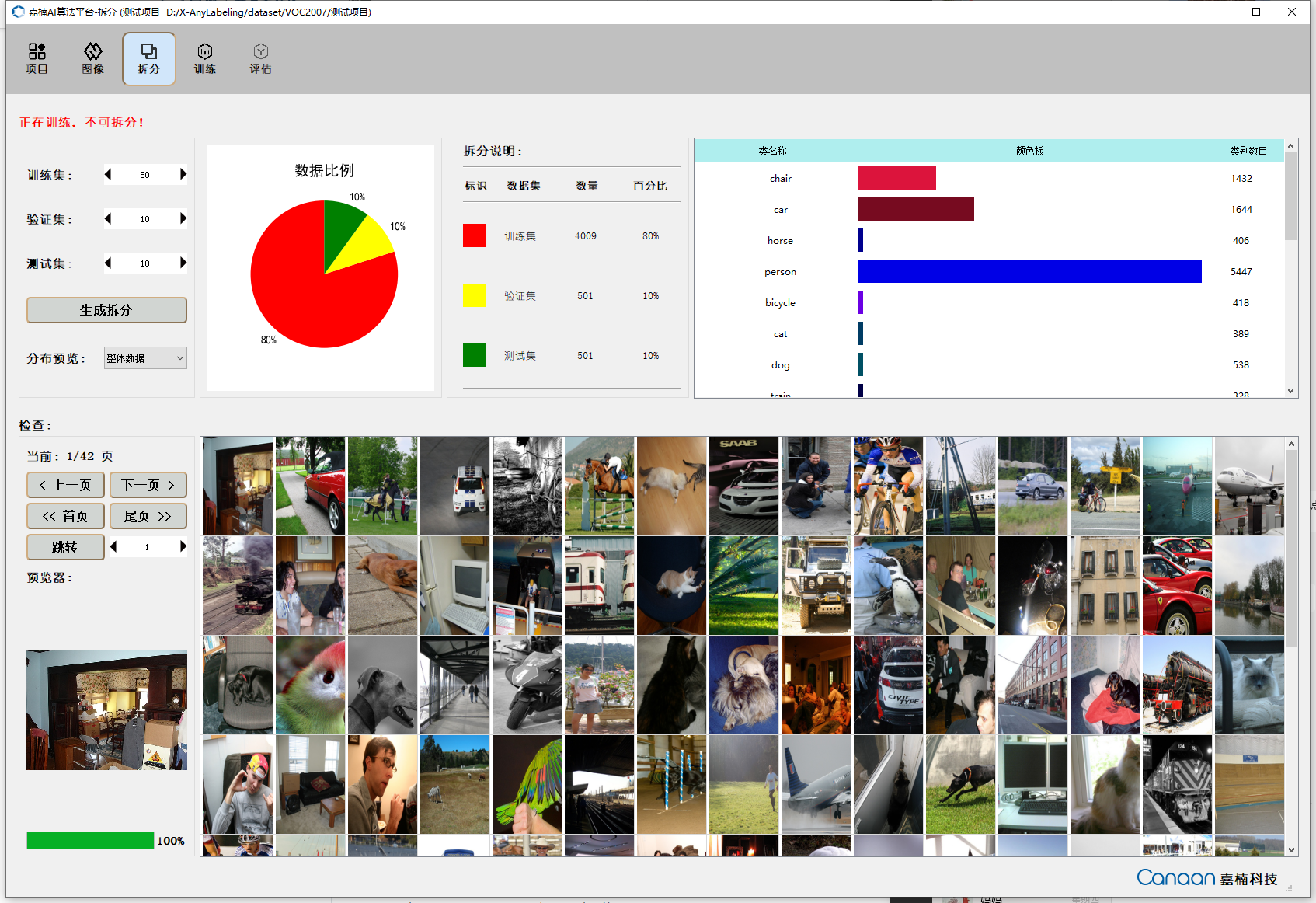Open the 项目 (Project) toolbar icon

pyautogui.click(x=37, y=59)
